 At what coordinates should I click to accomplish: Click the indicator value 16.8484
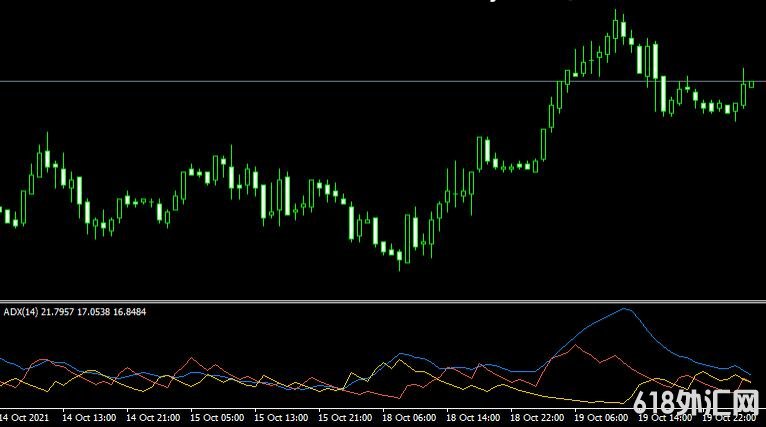[129, 312]
